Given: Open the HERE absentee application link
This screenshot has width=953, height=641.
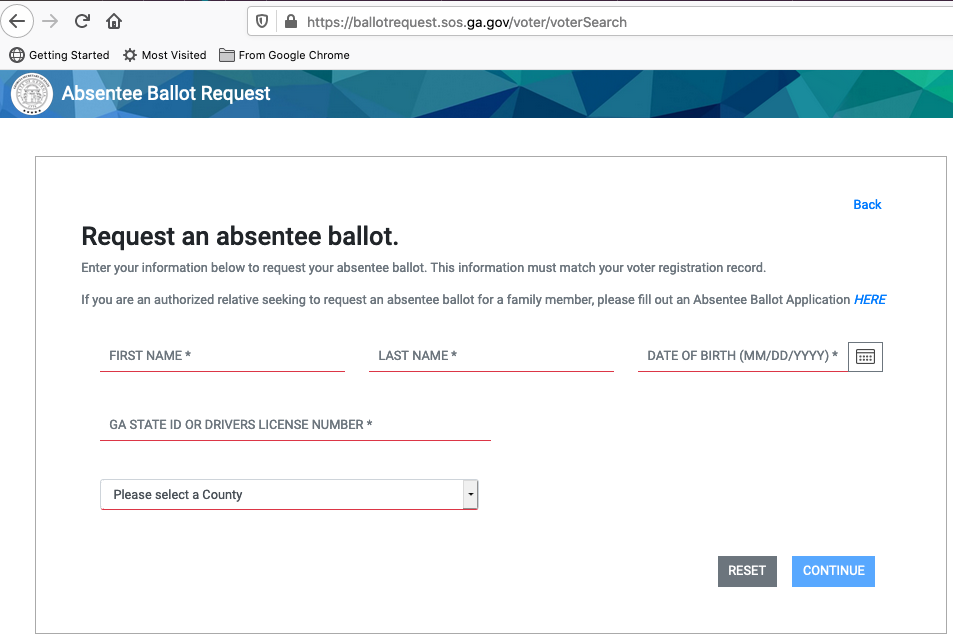Looking at the screenshot, I should coord(869,299).
